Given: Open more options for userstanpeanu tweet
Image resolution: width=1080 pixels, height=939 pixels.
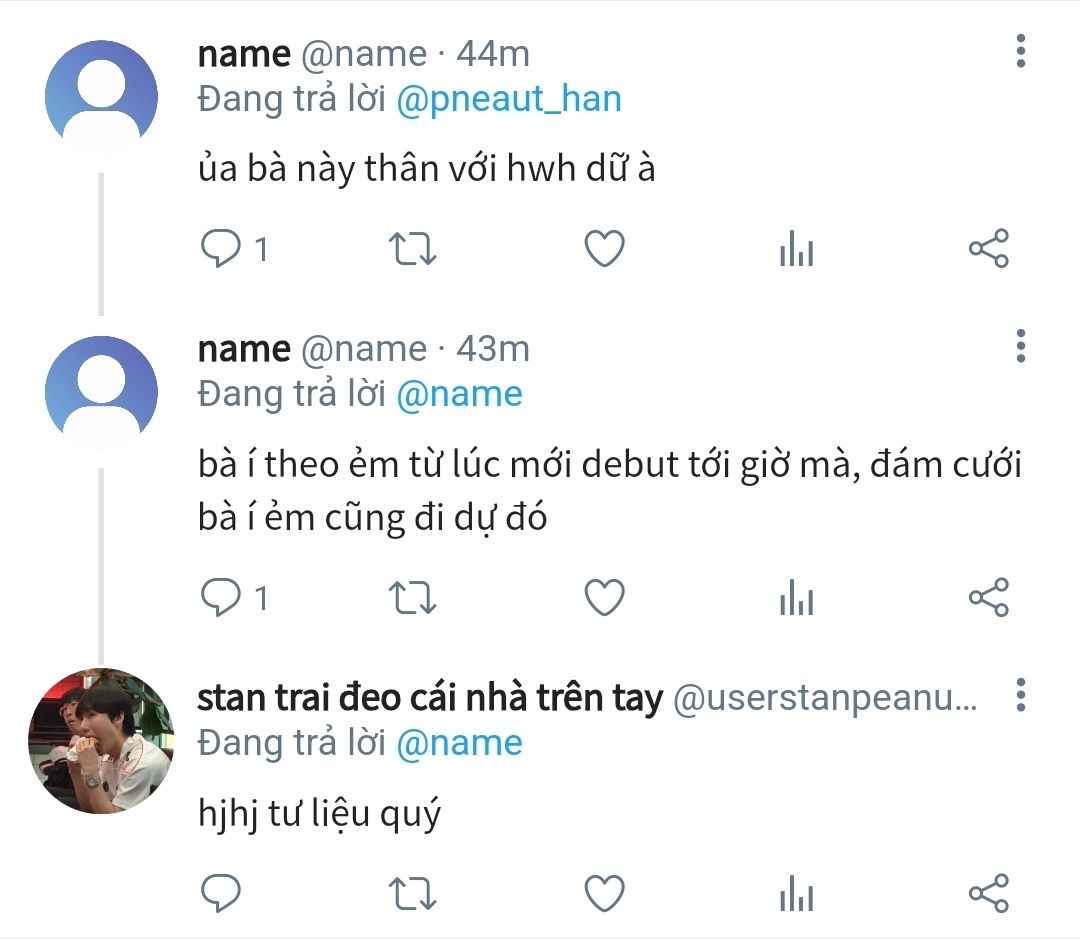Looking at the screenshot, I should (1020, 695).
